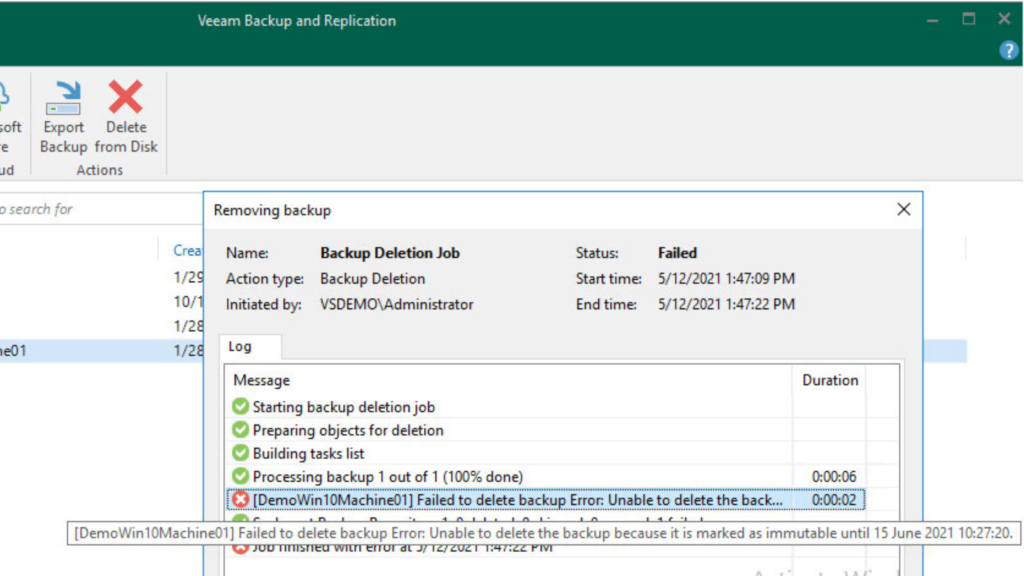Select the 'Preparing objects for deletion' row
The image size is (1024, 576).
545,430
